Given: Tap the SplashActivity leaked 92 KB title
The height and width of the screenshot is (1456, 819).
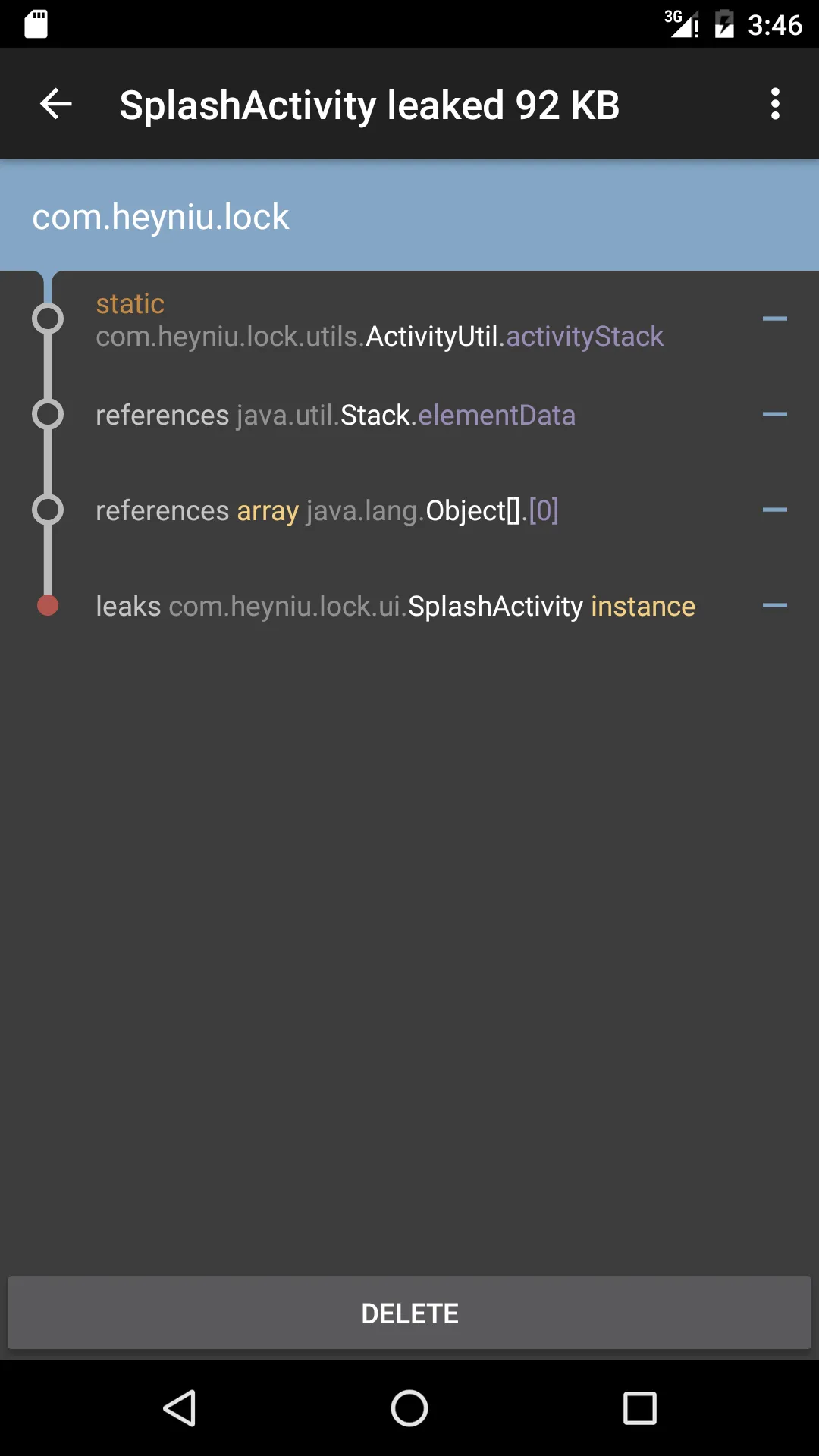Looking at the screenshot, I should coord(369,105).
